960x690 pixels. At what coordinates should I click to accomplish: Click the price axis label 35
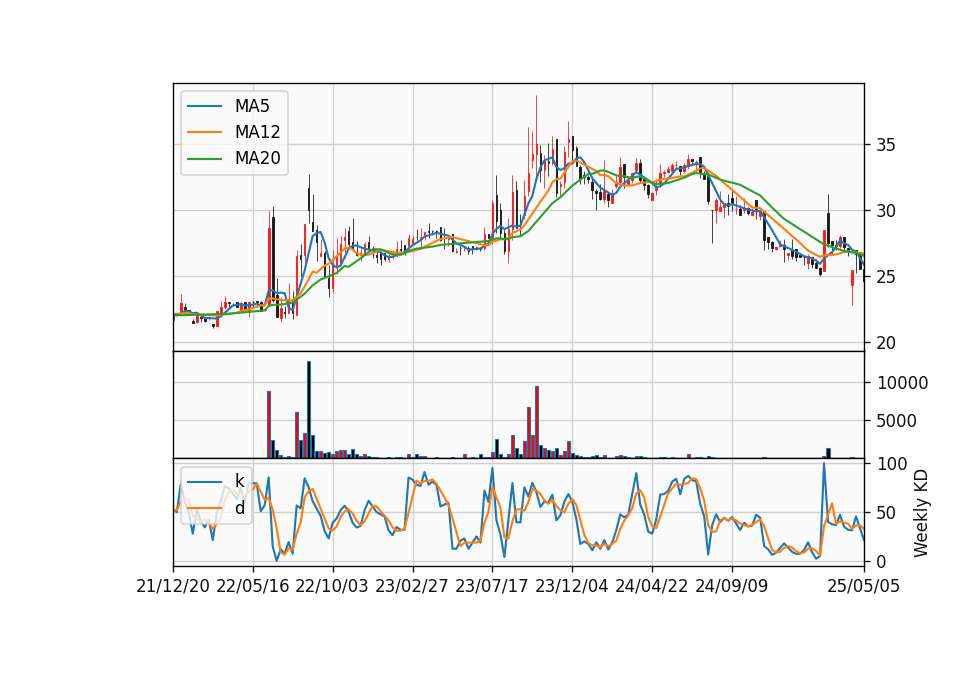(886, 145)
